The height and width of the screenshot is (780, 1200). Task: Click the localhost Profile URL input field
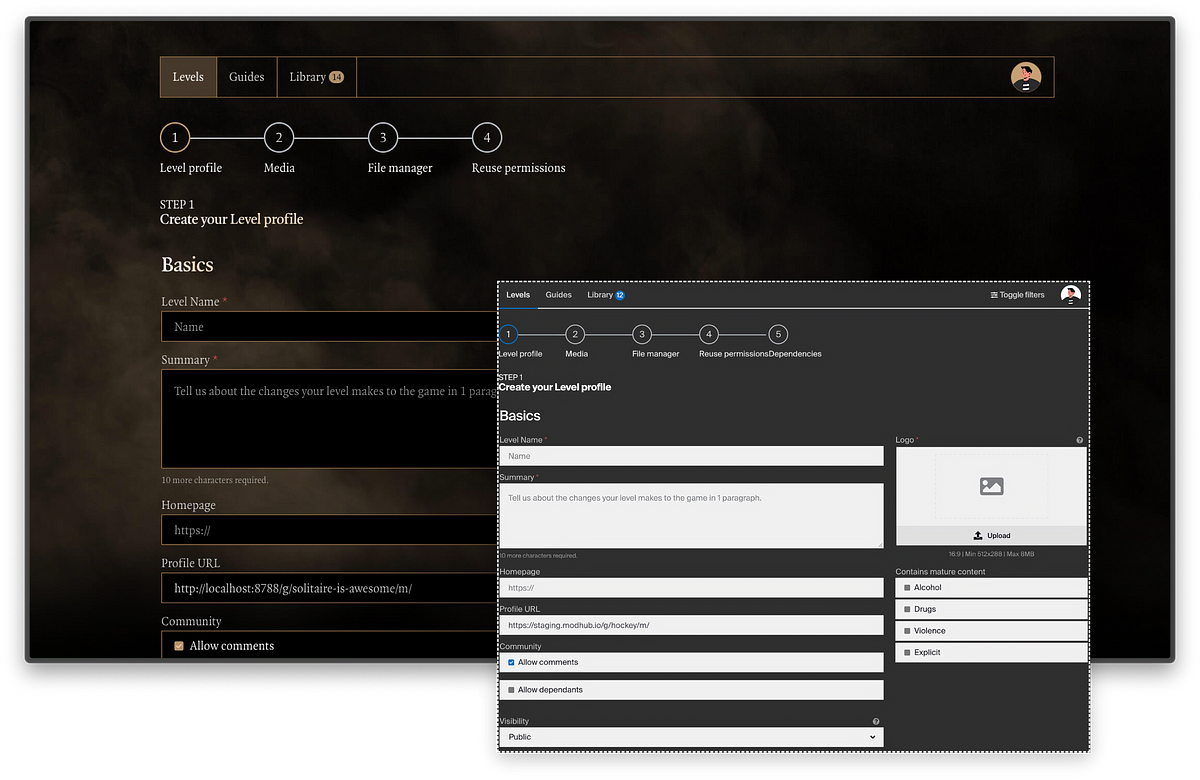pos(330,589)
